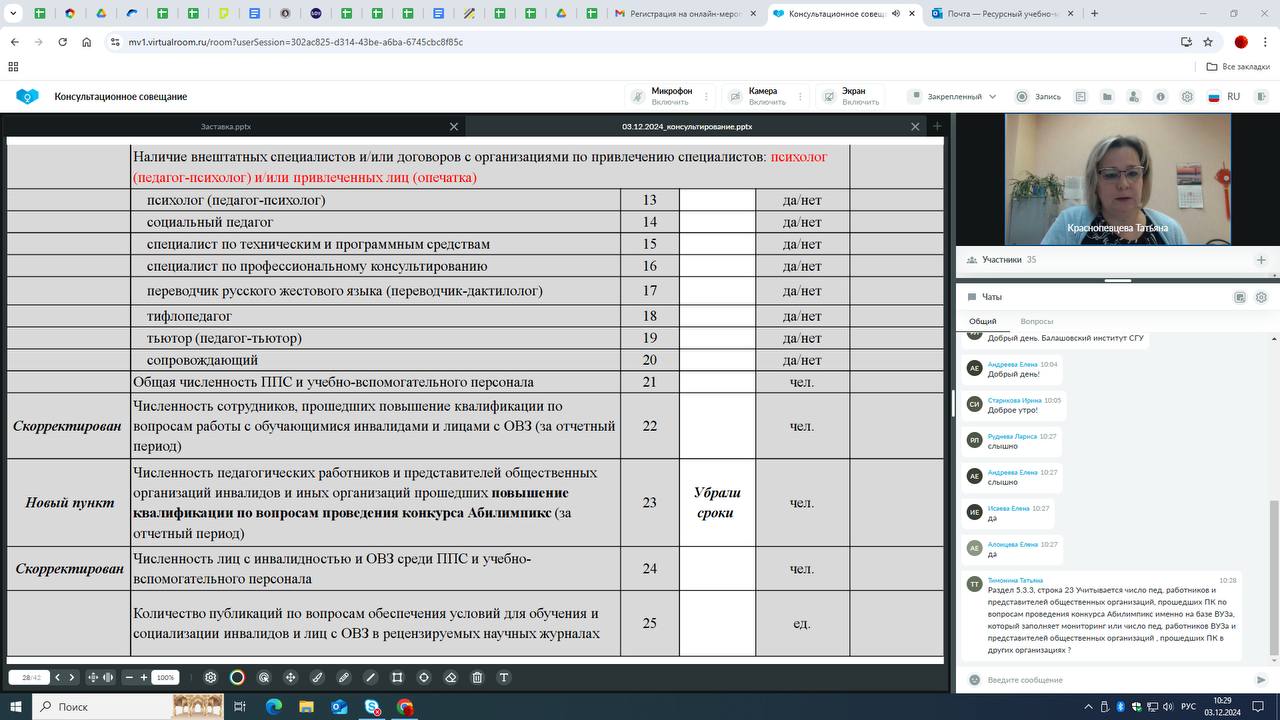This screenshot has height=720, width=1280.
Task: Click the plus button in Участники panel
Action: pos(1262,260)
